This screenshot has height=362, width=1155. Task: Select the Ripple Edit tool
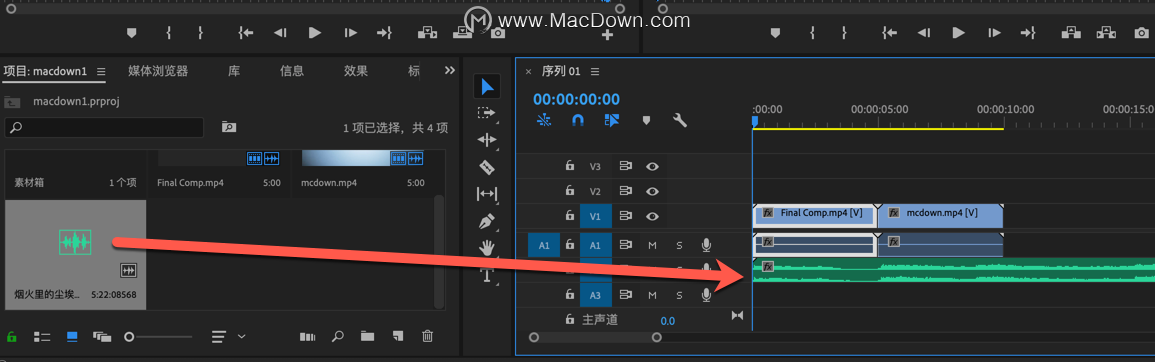coord(487,140)
